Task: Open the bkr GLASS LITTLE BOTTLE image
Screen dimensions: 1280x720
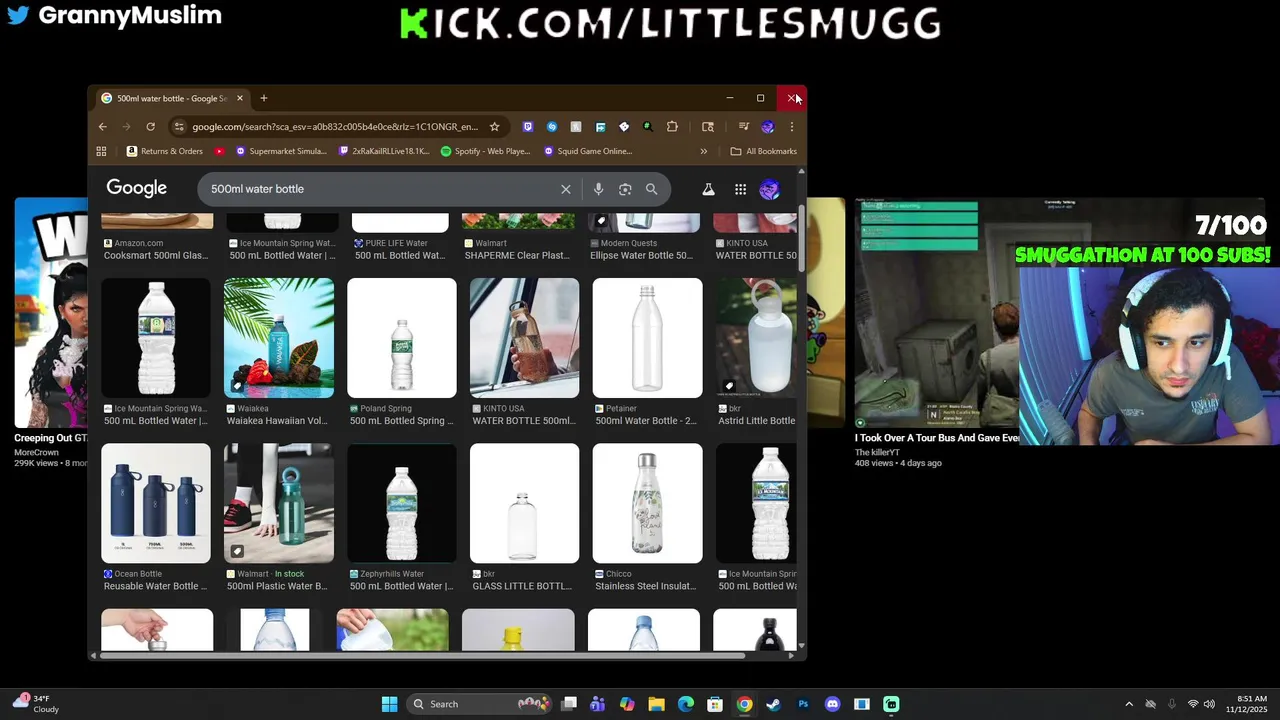Action: pos(524,503)
